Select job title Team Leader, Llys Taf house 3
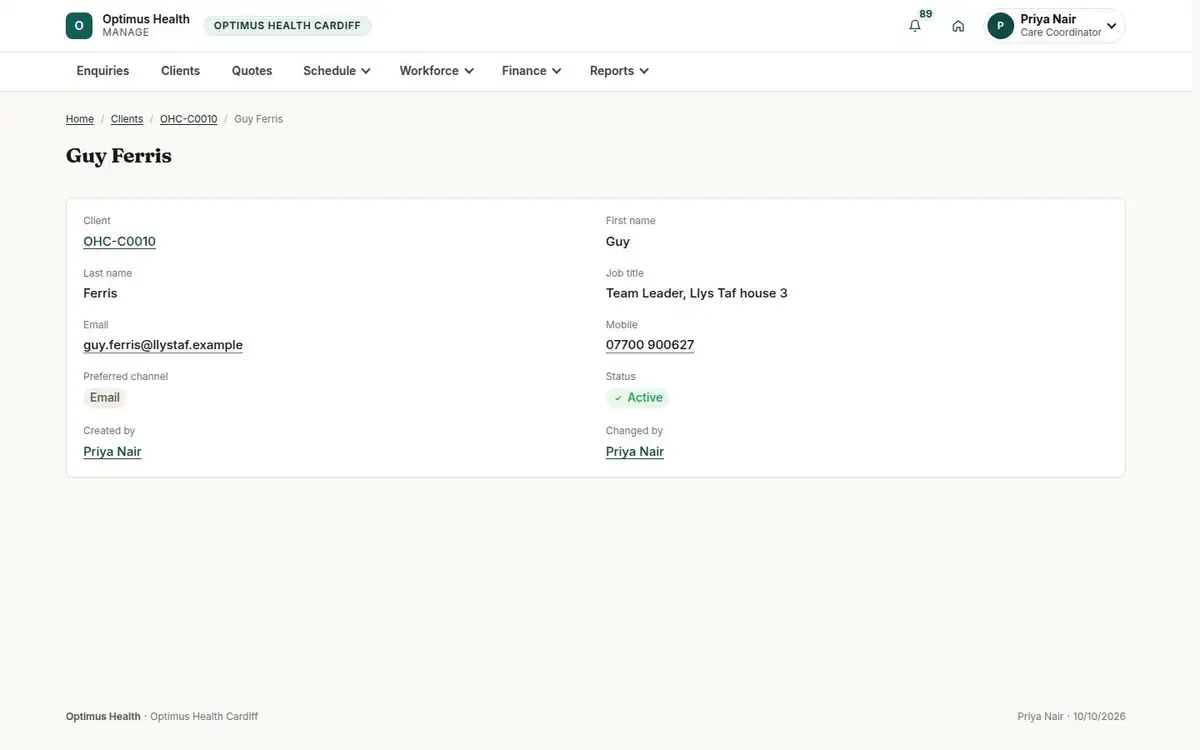This screenshot has width=1200, height=750. tap(697, 293)
